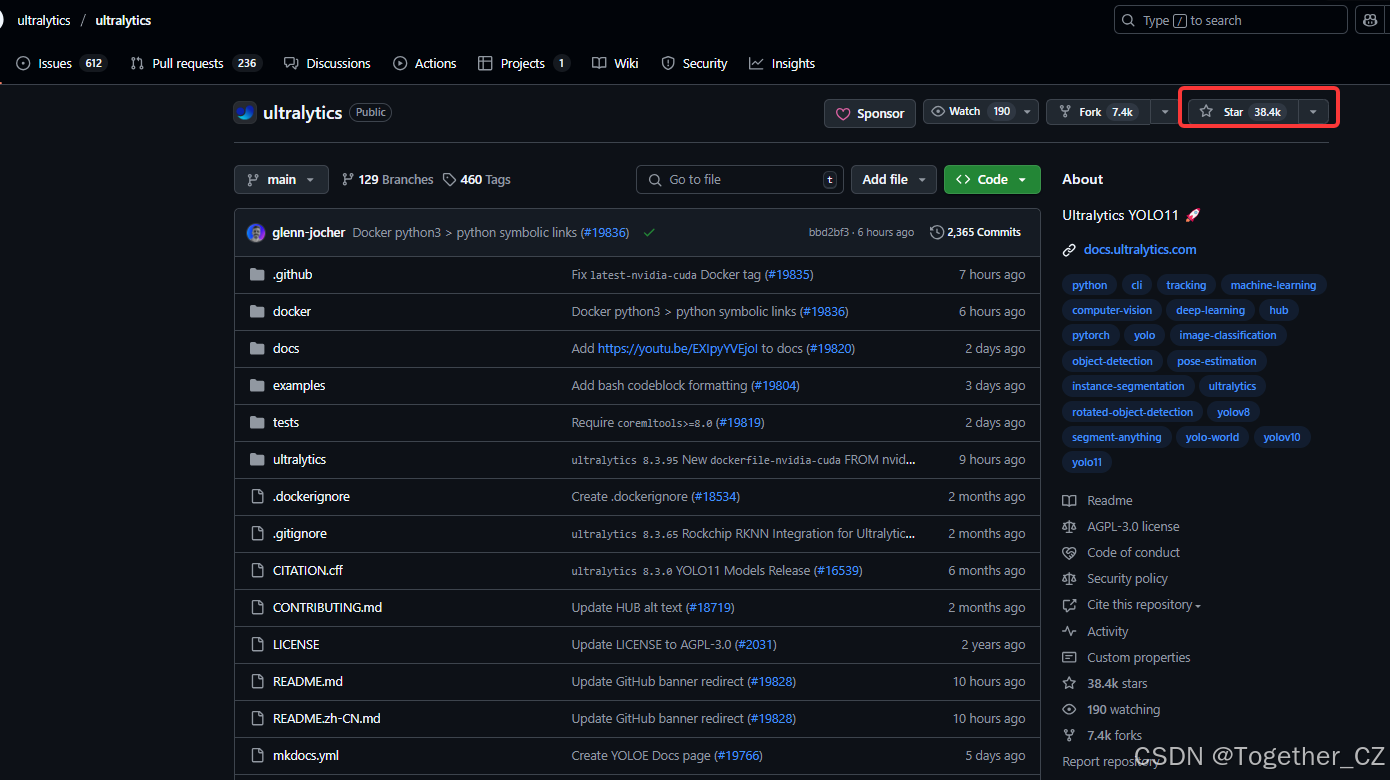Screen dimensions: 1390x780
Task: Open the Security tab
Action: pos(694,63)
